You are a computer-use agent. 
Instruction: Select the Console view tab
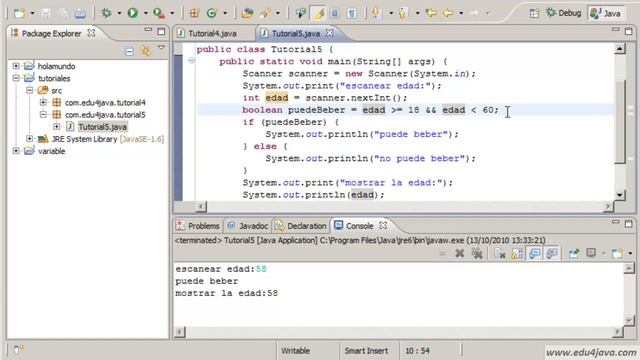coord(359,226)
